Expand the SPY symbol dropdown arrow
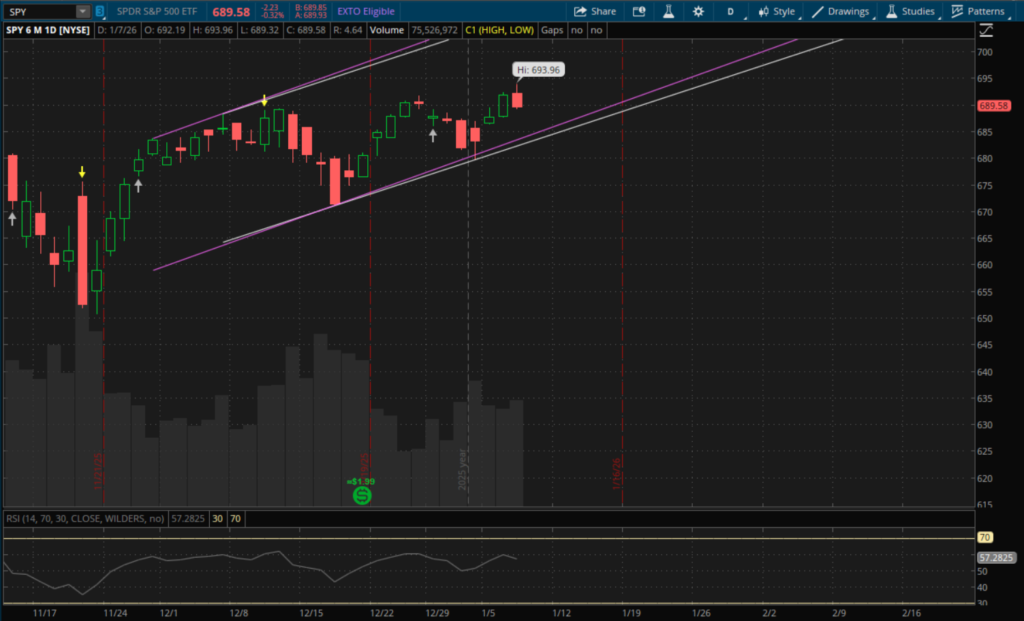Image resolution: width=1024 pixels, height=621 pixels. tap(81, 12)
